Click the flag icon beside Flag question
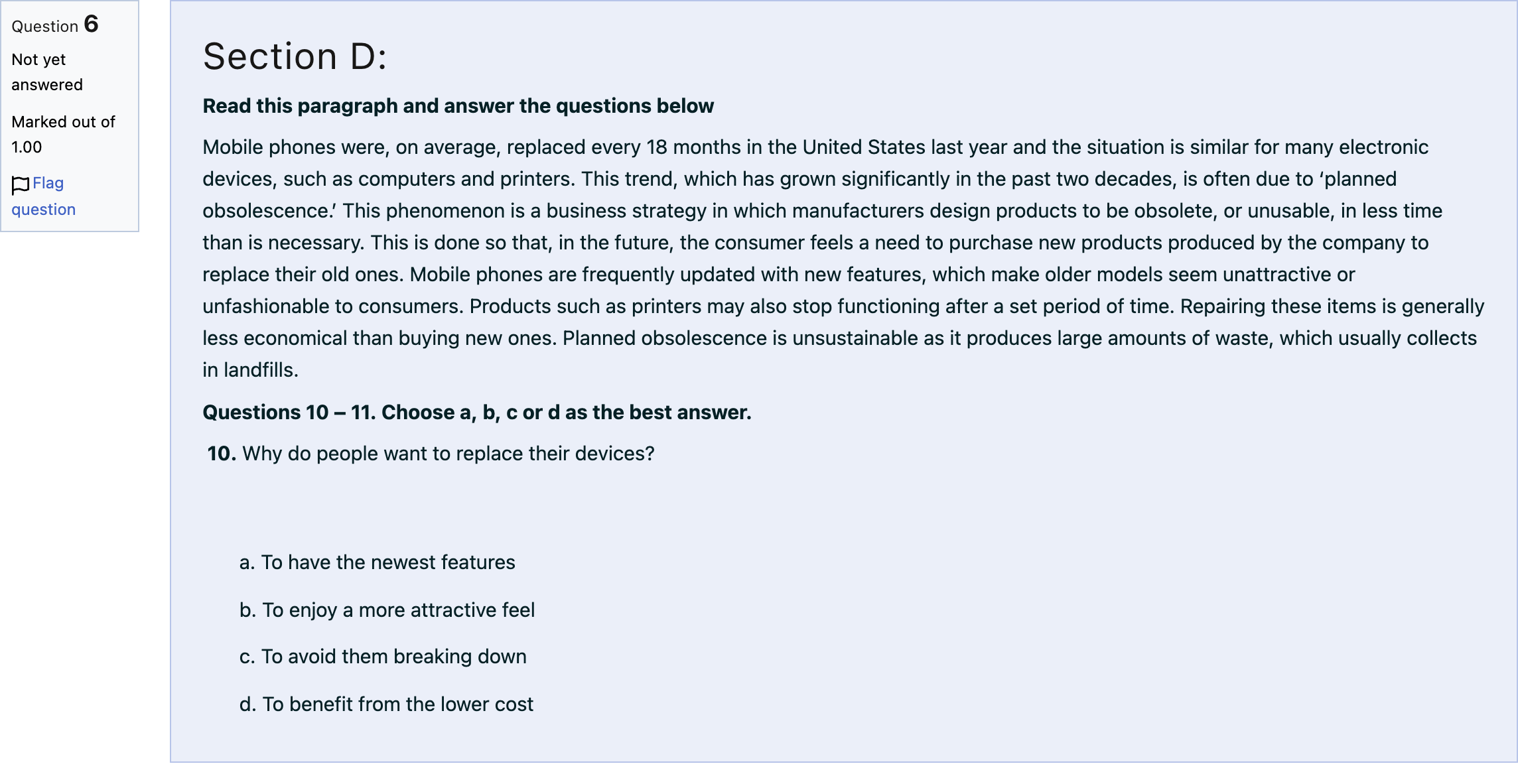The height and width of the screenshot is (784, 1518). (x=21, y=185)
